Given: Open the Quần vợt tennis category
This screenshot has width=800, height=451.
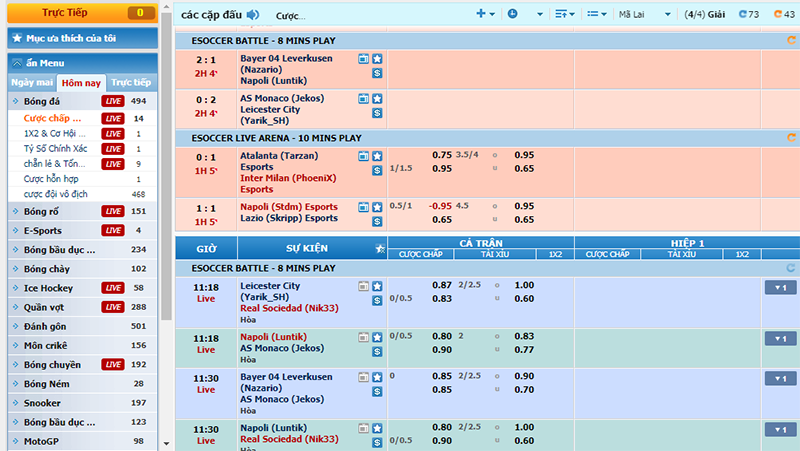Looking at the screenshot, I should tap(82, 307).
